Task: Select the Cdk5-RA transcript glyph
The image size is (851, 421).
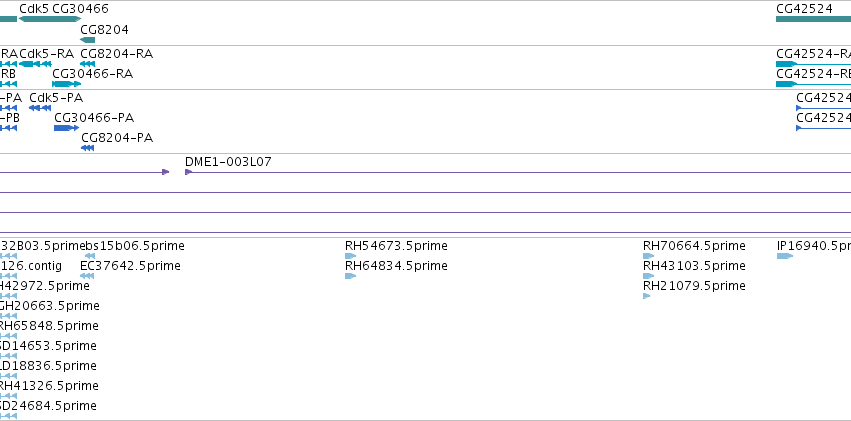Action: point(35,64)
